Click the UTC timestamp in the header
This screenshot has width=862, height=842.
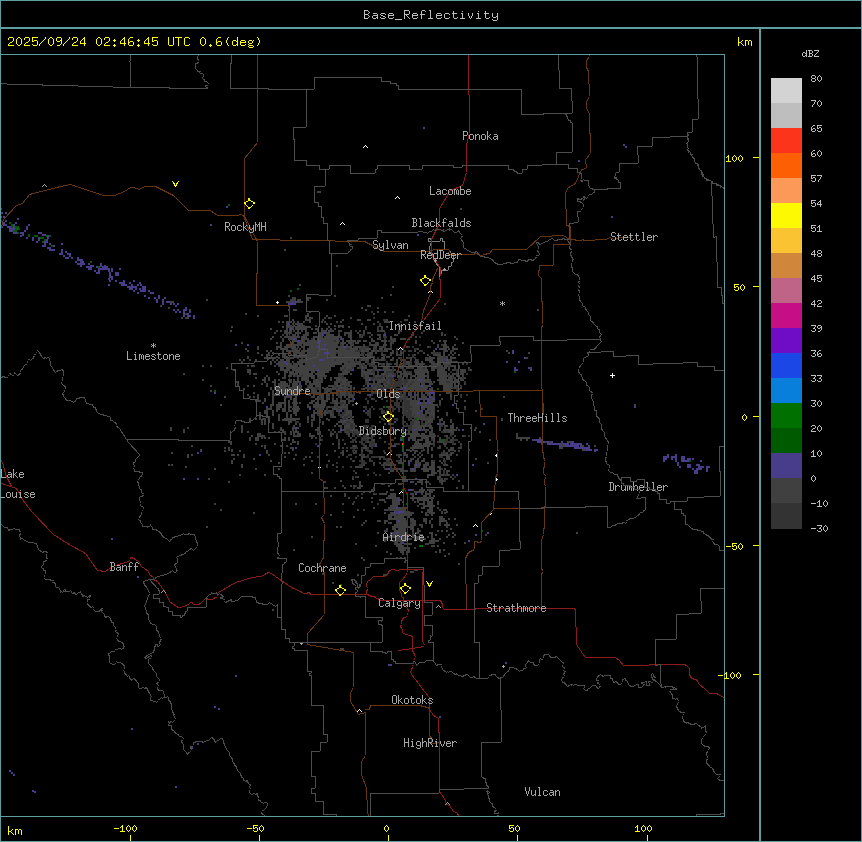[x=134, y=42]
